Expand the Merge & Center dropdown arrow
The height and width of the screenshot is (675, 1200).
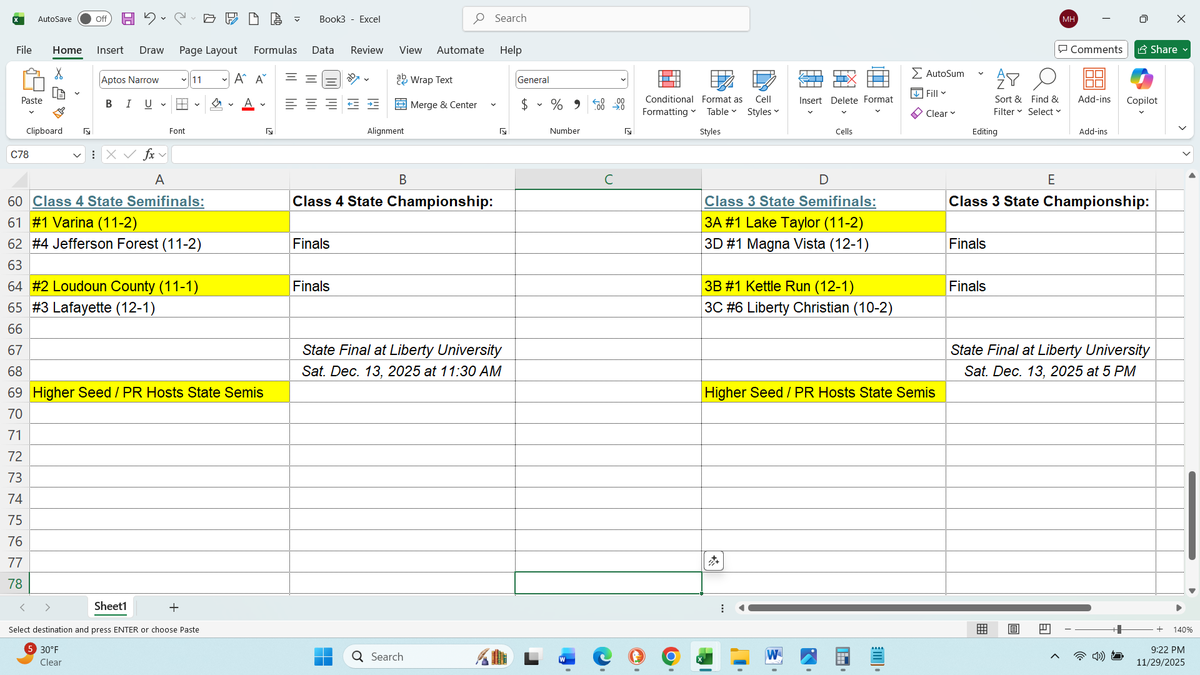[493, 104]
